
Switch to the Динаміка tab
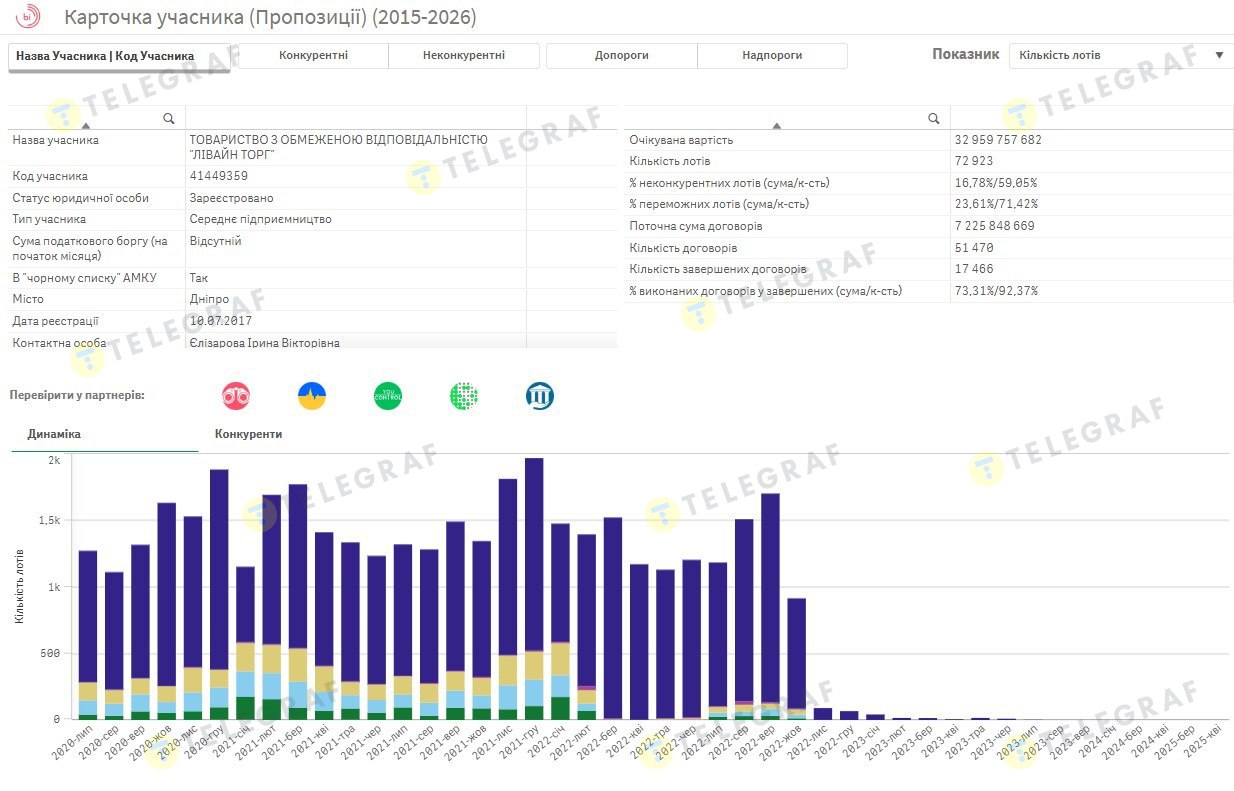coord(55,435)
